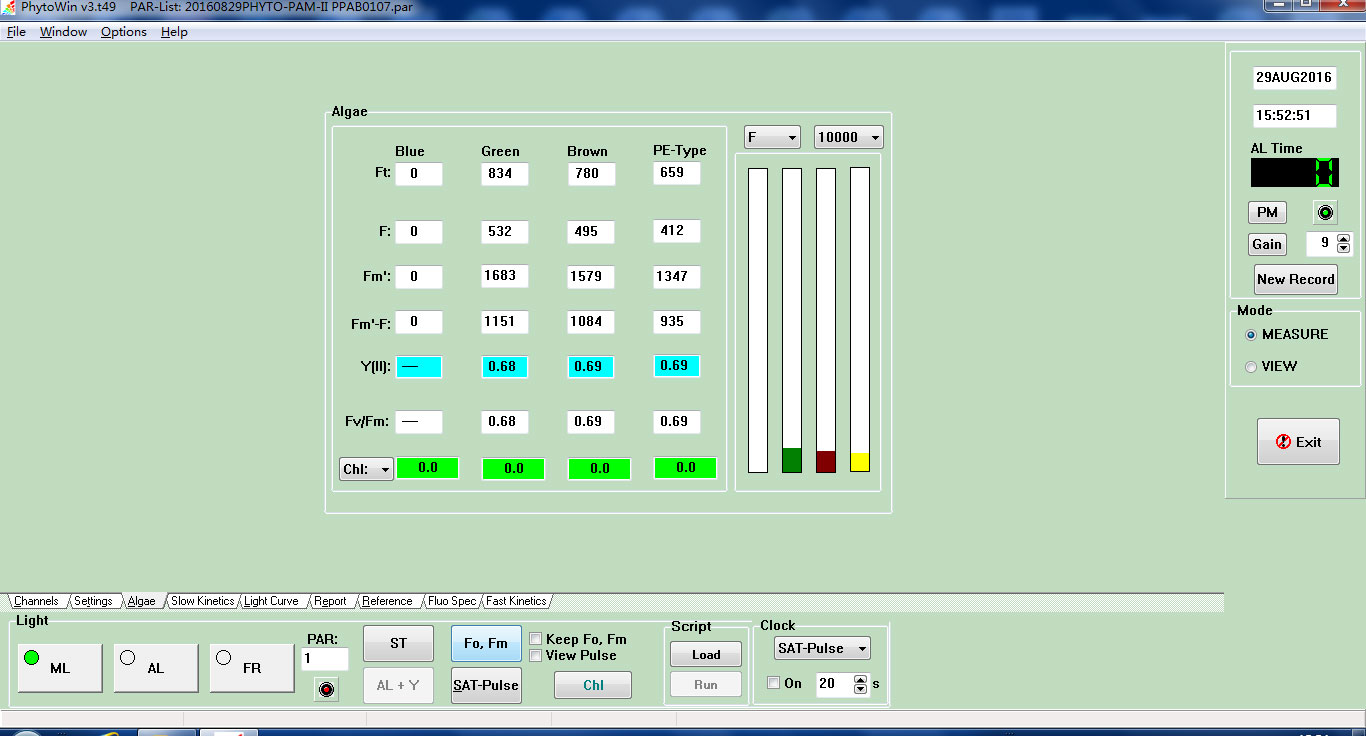Enable the View Pulse checkbox

click(x=536, y=656)
